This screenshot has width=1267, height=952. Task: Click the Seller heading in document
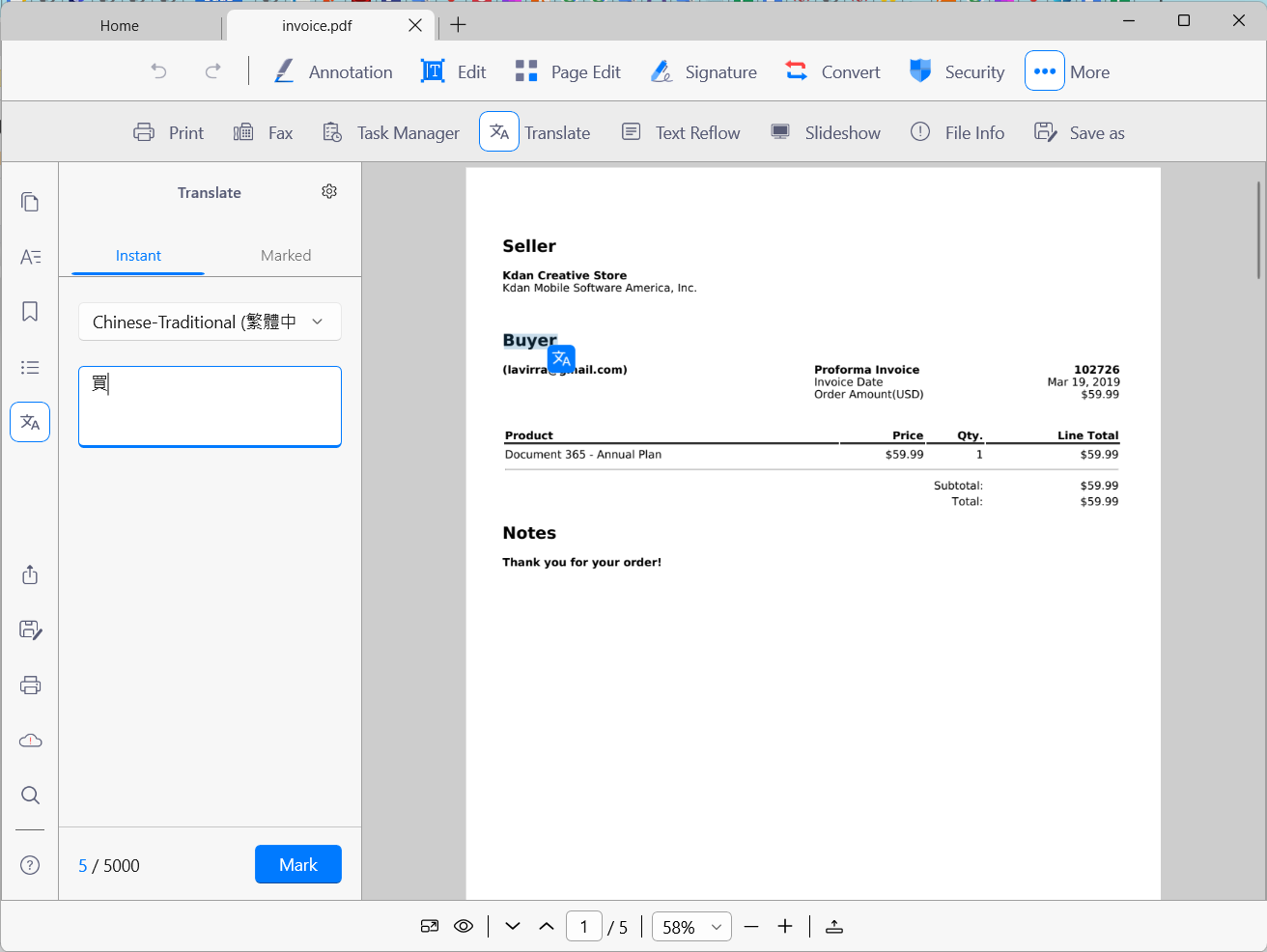[529, 246]
